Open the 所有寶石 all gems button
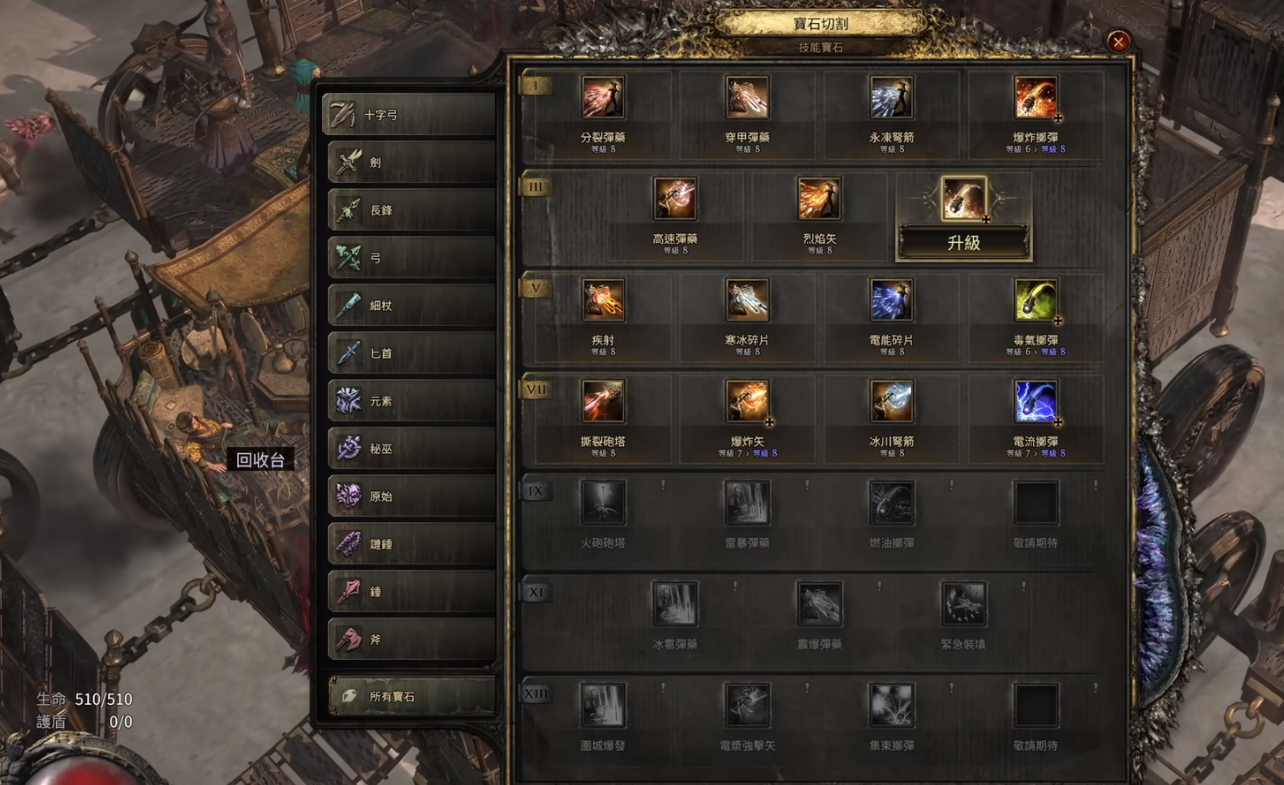1284x785 pixels. point(412,696)
